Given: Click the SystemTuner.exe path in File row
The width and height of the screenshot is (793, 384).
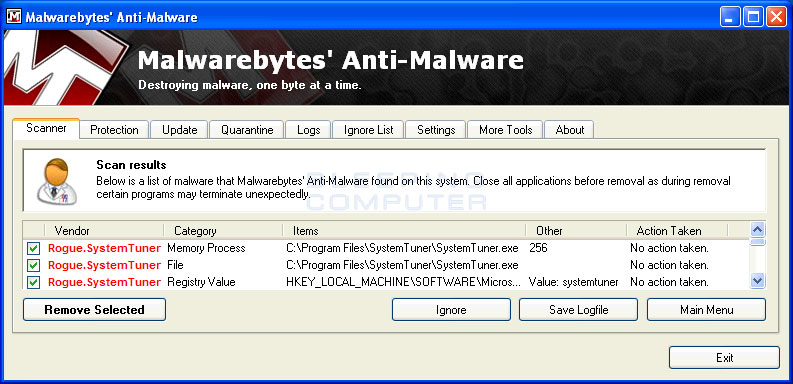Looking at the screenshot, I should click(402, 265).
